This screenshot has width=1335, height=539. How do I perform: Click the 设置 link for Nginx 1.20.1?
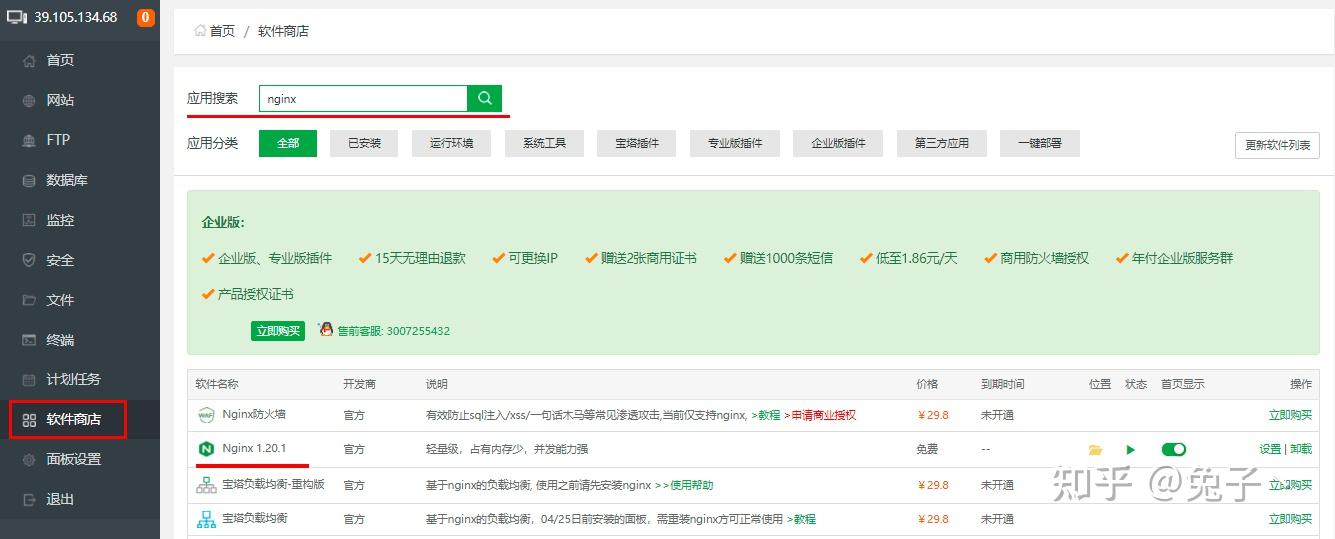1270,449
